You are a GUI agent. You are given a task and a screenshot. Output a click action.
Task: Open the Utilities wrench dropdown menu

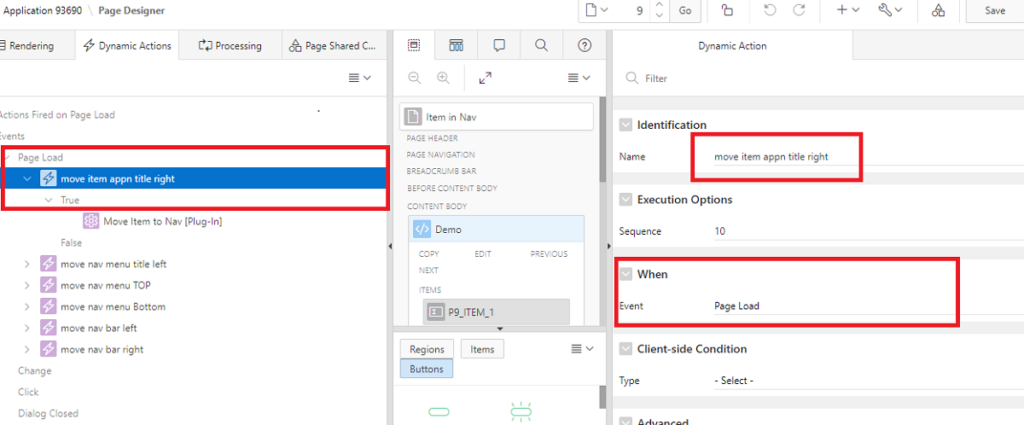(890, 10)
